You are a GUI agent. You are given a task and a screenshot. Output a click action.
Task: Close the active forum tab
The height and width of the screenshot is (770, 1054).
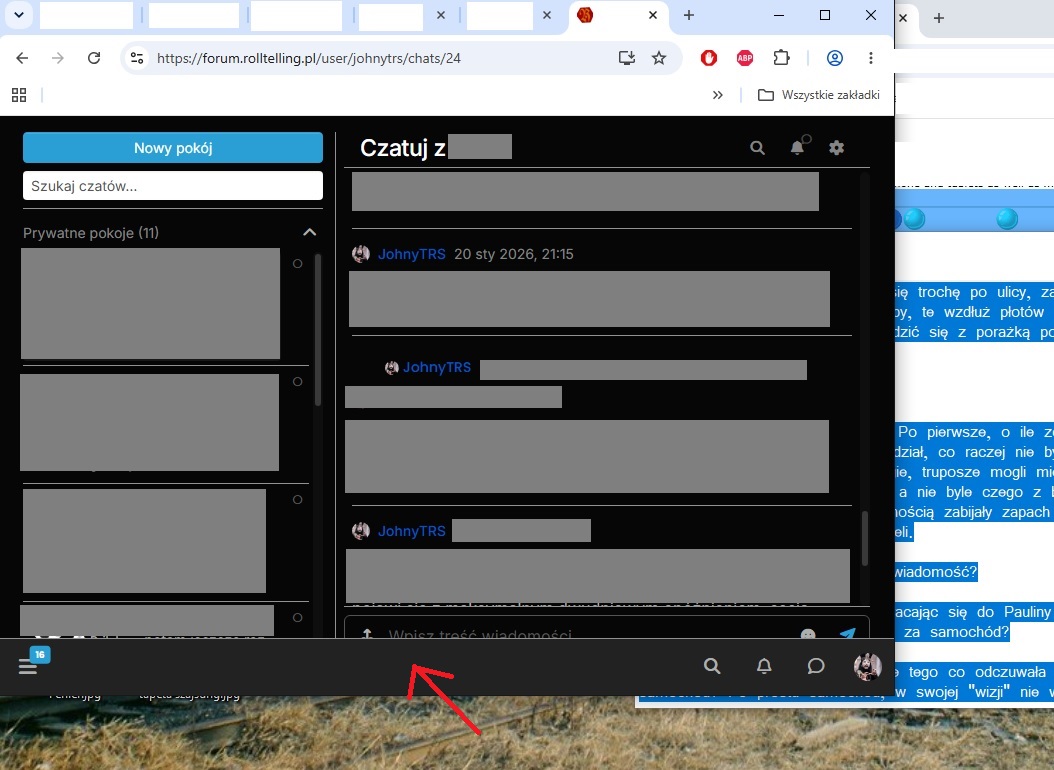pyautogui.click(x=653, y=15)
